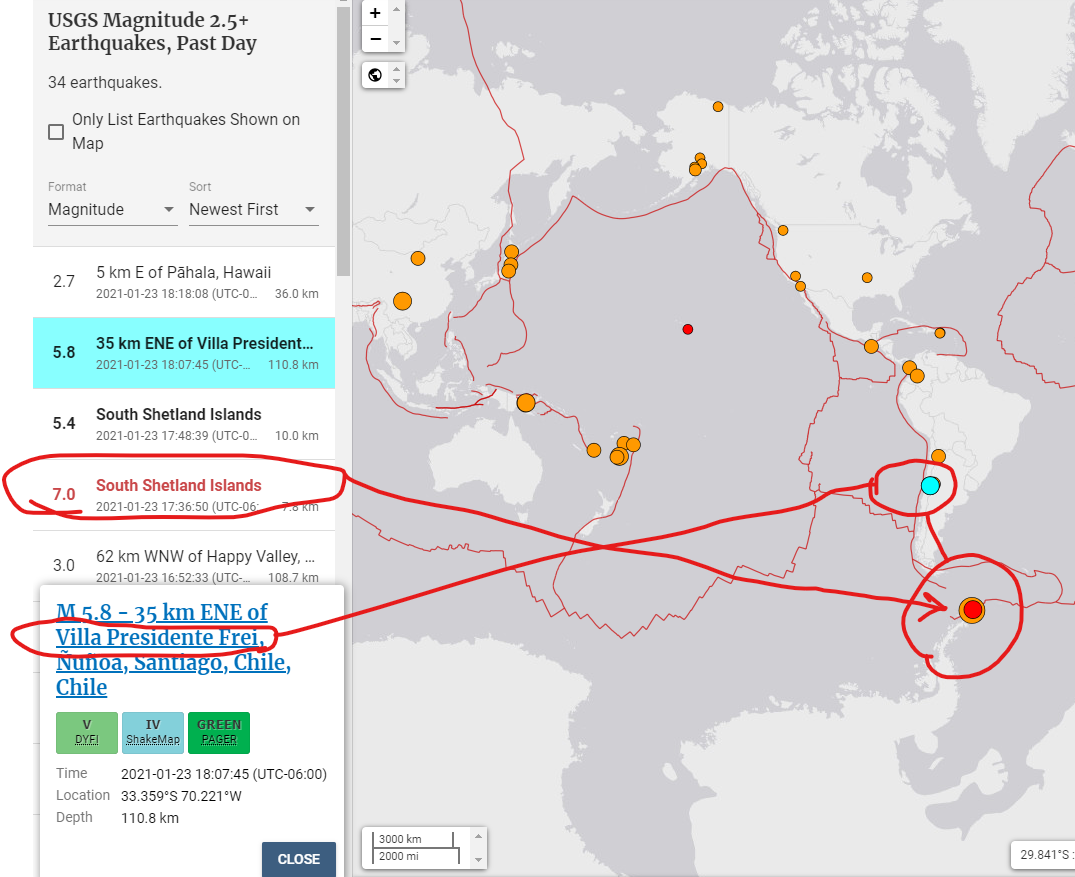This screenshot has width=1075, height=877.
Task: Click up arrow beside scale bar
Action: pyautogui.click(x=479, y=836)
